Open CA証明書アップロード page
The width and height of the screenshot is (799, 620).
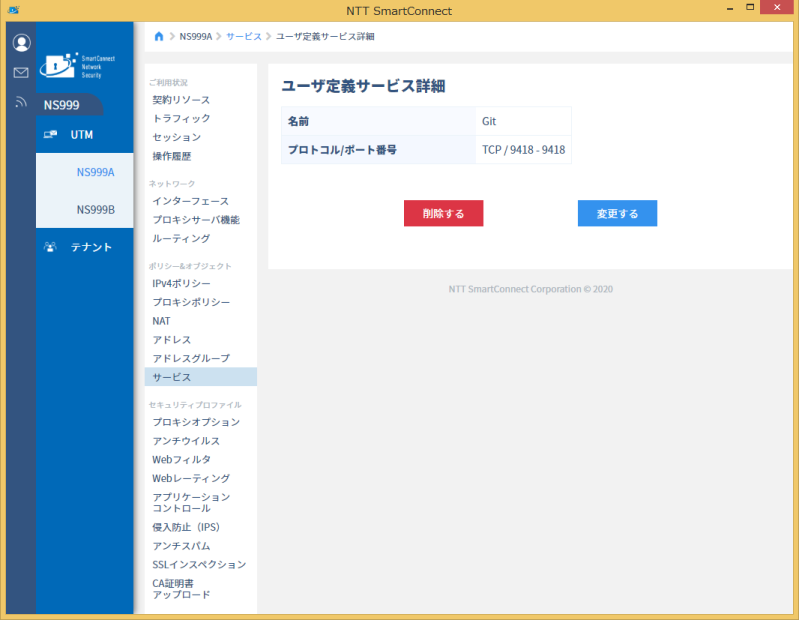pos(181,589)
